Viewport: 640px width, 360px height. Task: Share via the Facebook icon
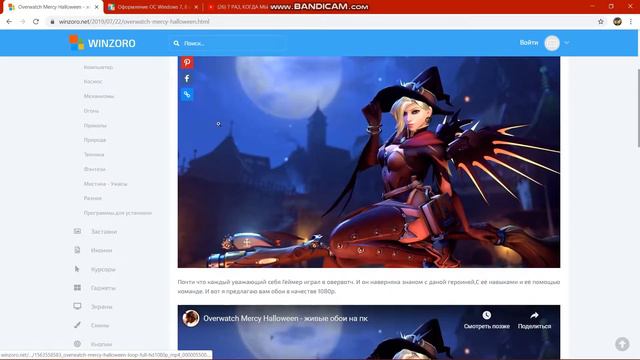[x=187, y=78]
